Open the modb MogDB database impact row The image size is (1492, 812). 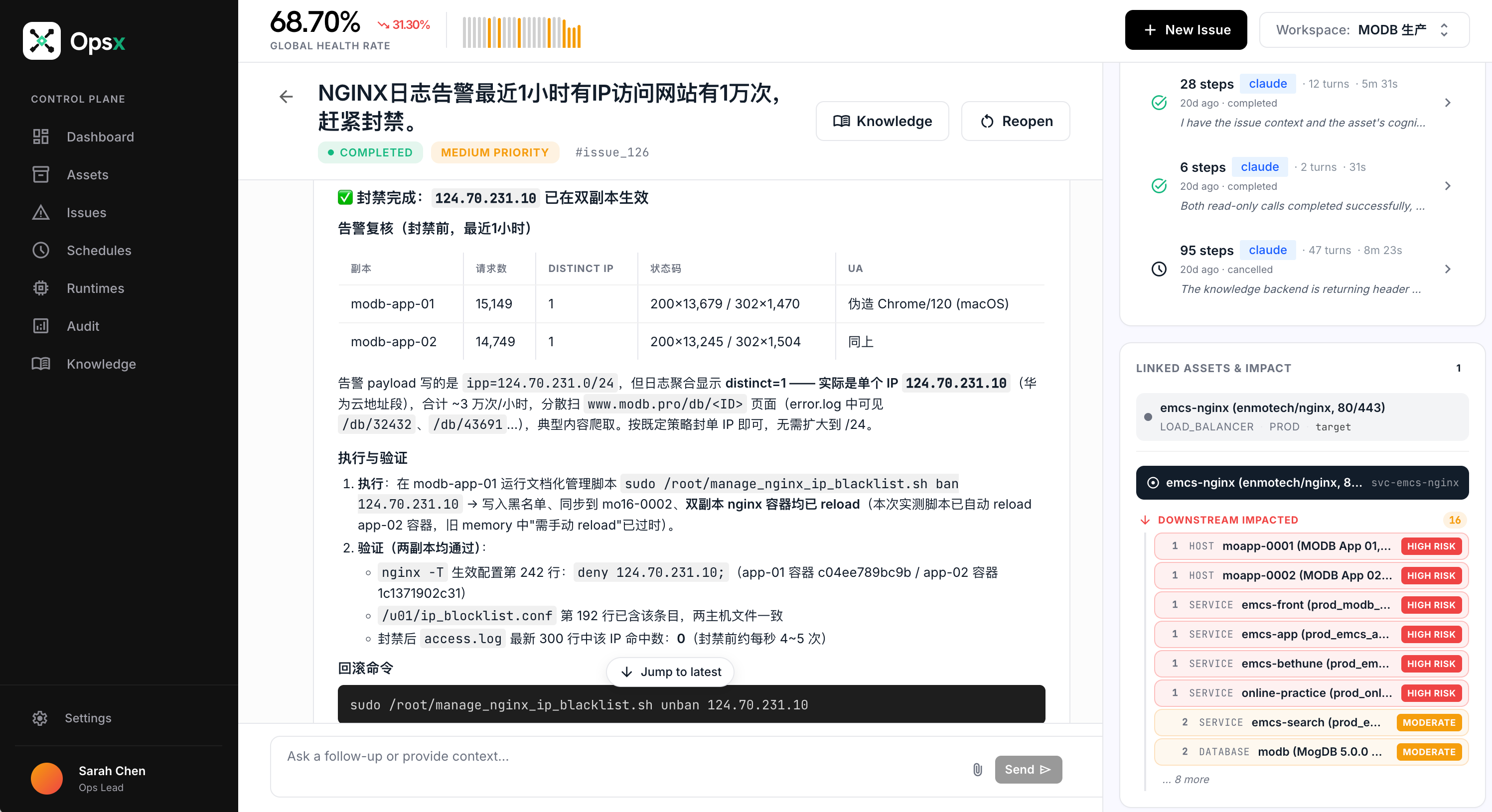(x=1311, y=752)
